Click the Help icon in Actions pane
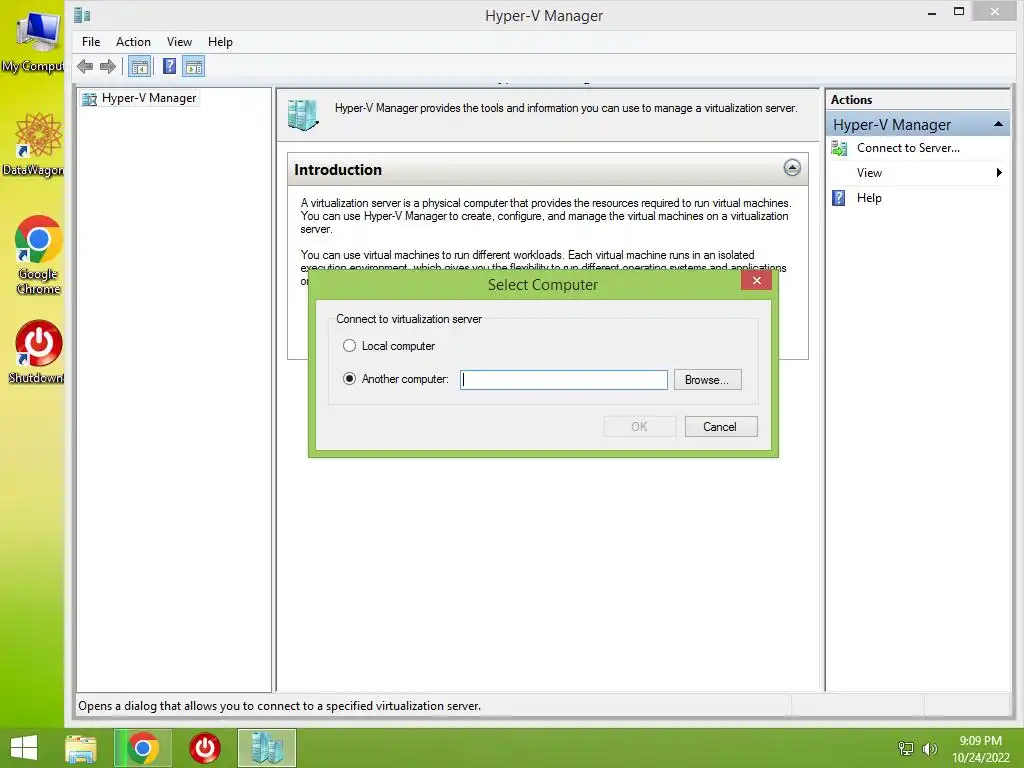1024x768 pixels. (x=839, y=198)
